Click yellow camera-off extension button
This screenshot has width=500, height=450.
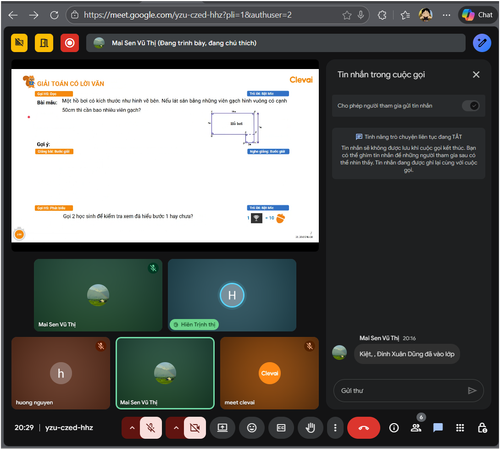point(19,43)
